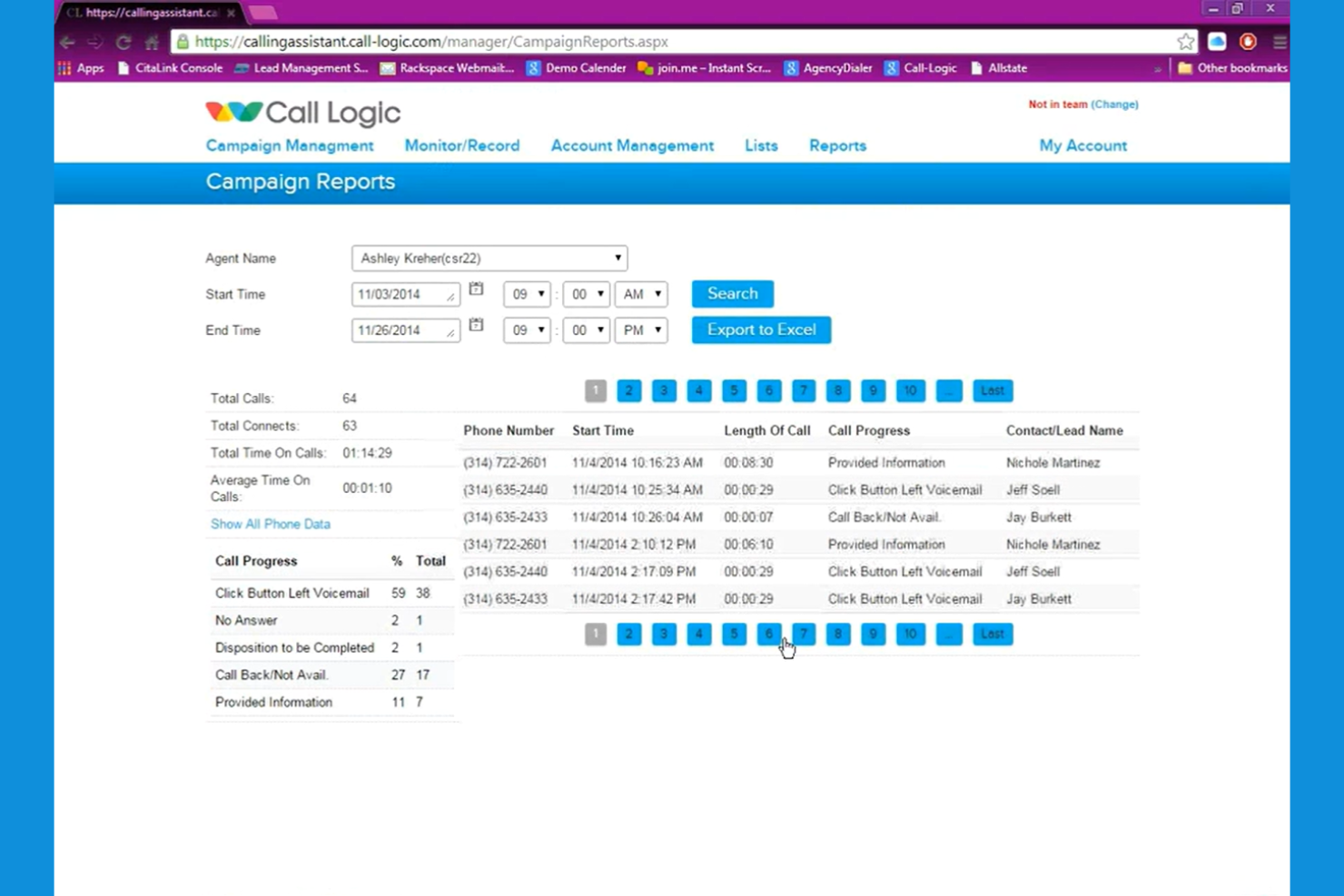Click the Export to Excel button

coord(761,330)
